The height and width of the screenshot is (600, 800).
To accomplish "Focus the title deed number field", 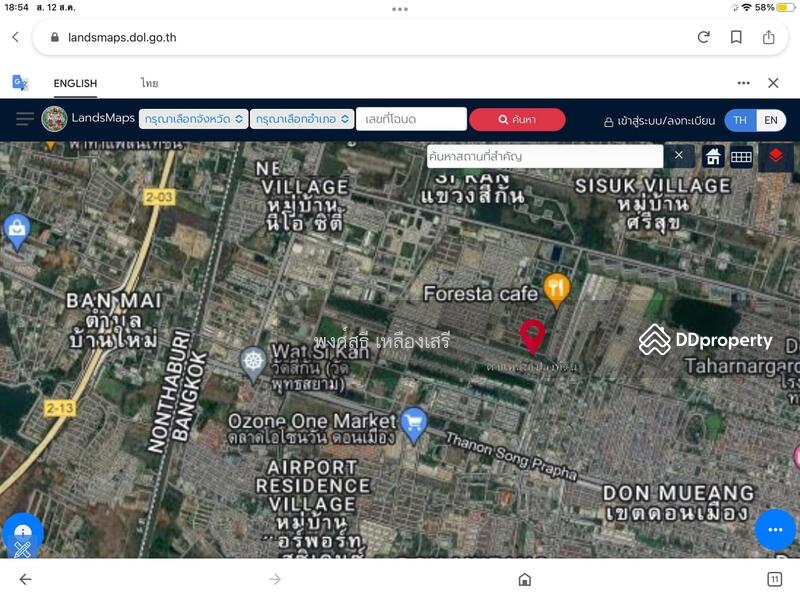I will (411, 119).
